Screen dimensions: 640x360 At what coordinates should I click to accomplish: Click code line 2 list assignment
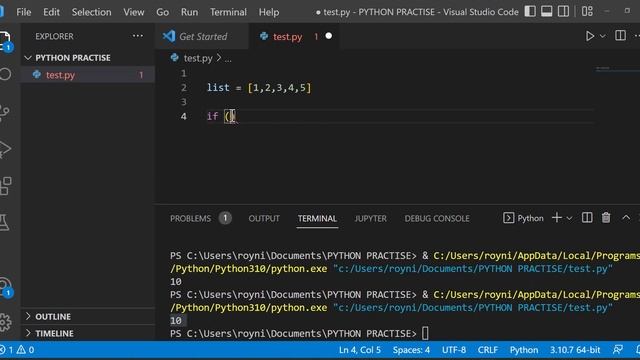(259, 88)
